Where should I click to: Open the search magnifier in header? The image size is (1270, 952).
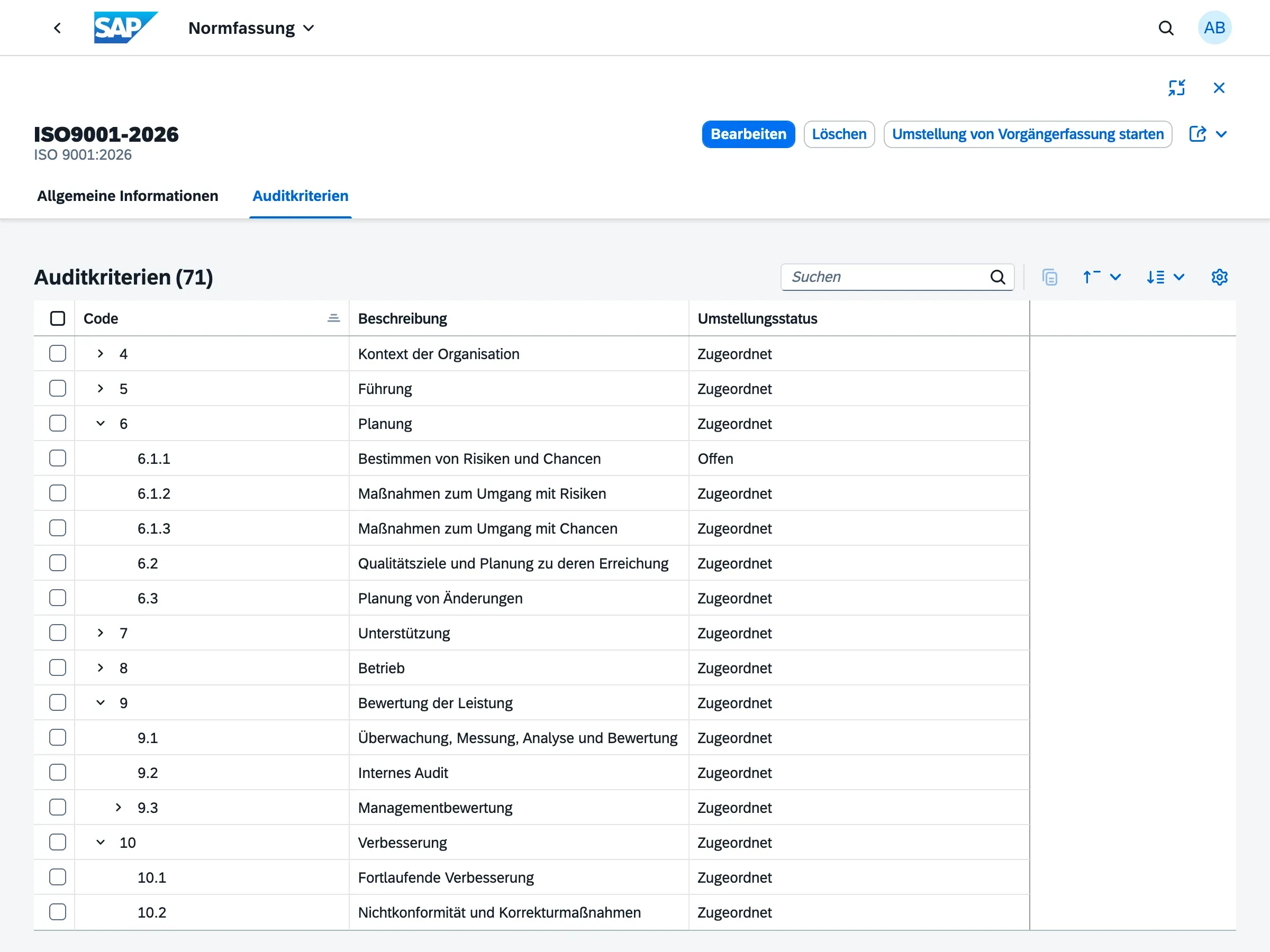click(1166, 28)
